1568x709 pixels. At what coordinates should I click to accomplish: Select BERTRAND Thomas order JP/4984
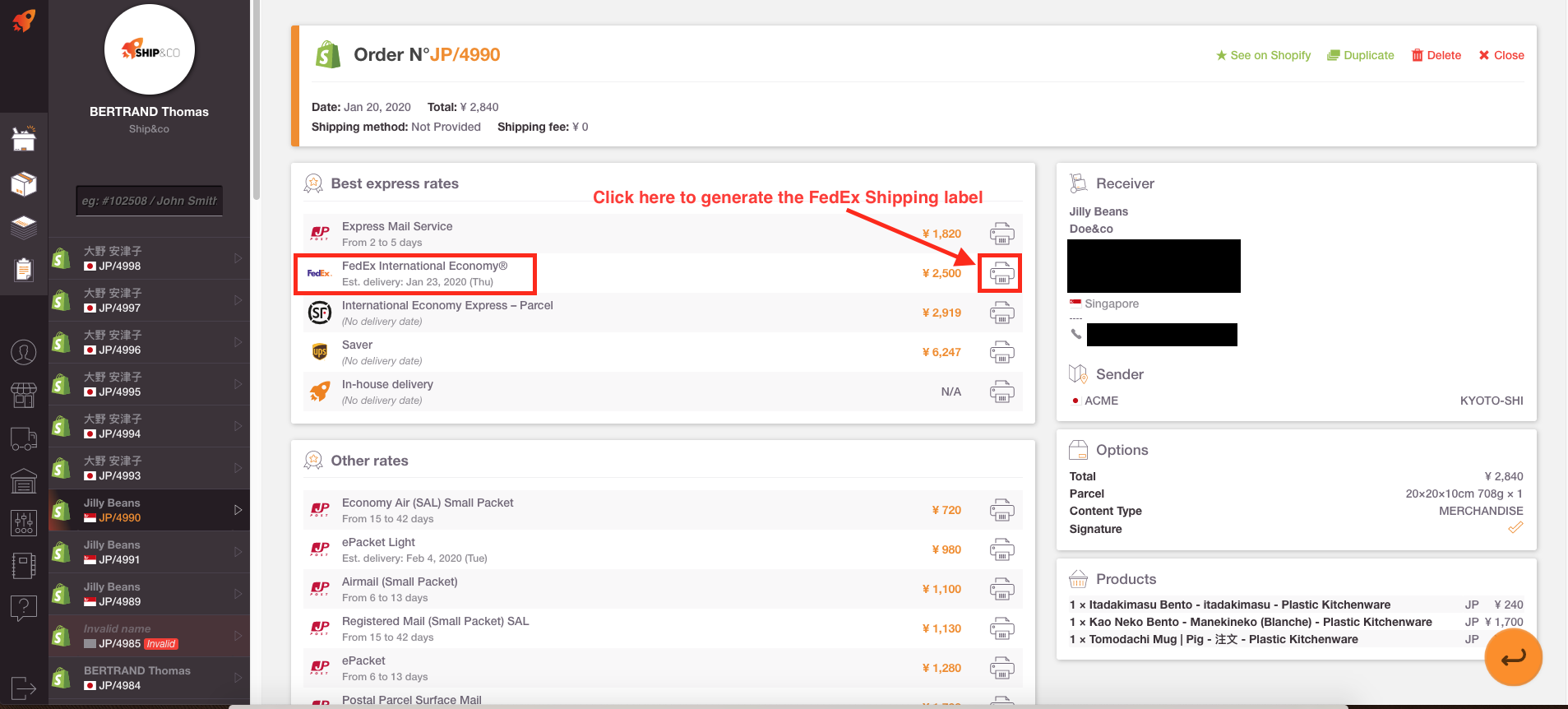point(149,678)
